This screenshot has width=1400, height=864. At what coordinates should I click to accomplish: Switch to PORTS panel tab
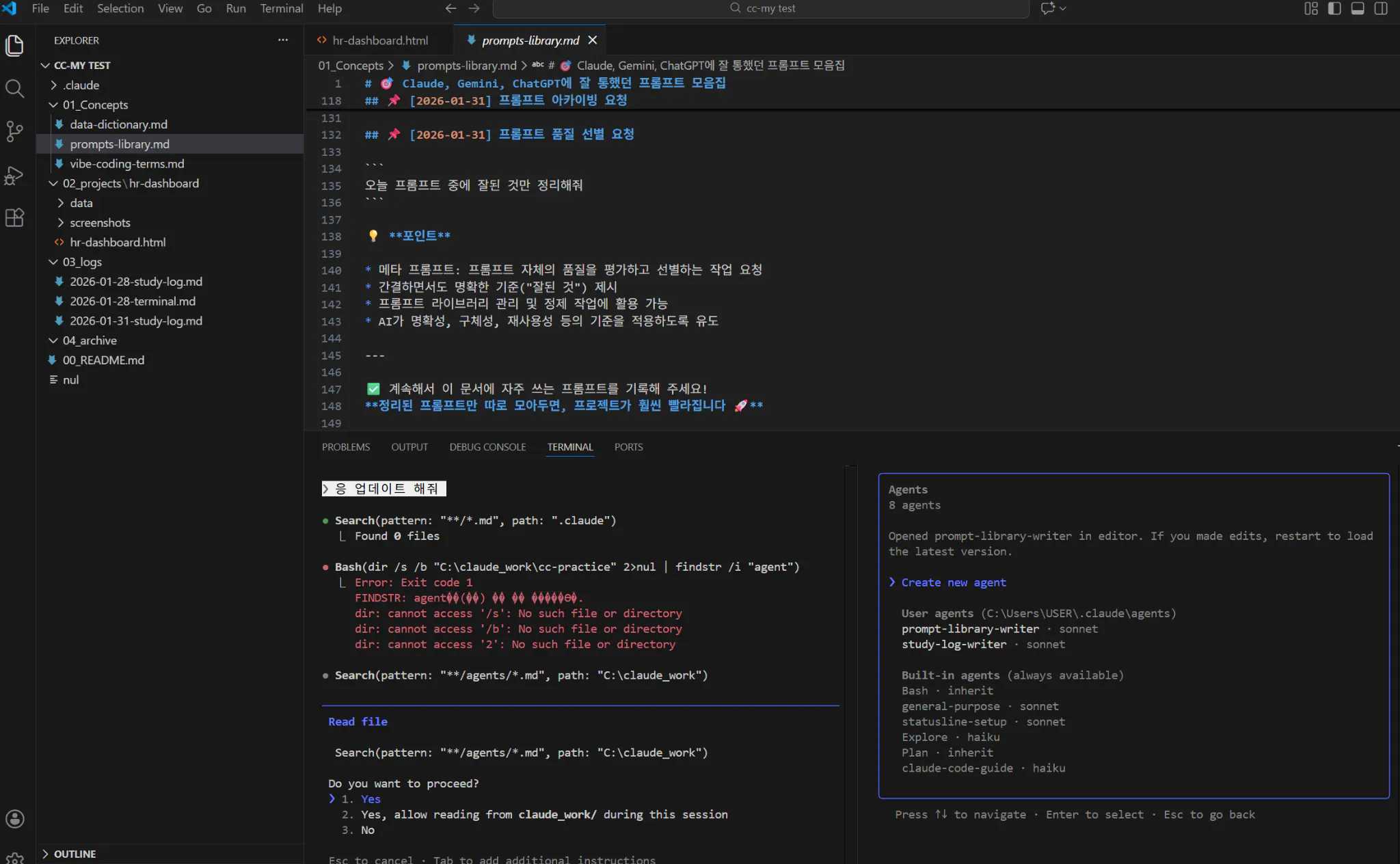click(628, 447)
